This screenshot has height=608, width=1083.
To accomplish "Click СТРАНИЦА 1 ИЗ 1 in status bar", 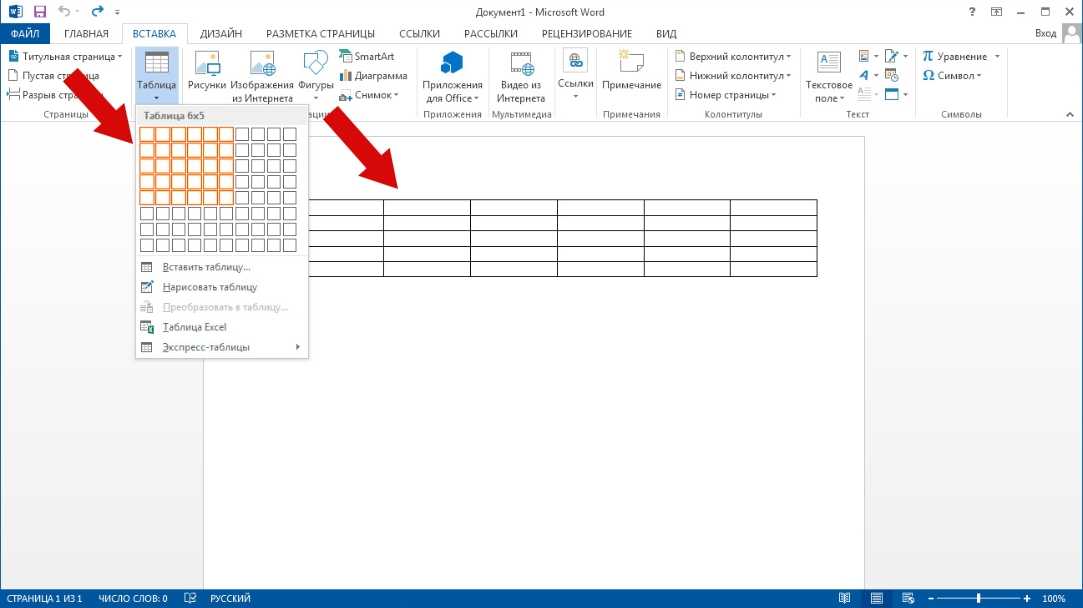I will (x=44, y=598).
